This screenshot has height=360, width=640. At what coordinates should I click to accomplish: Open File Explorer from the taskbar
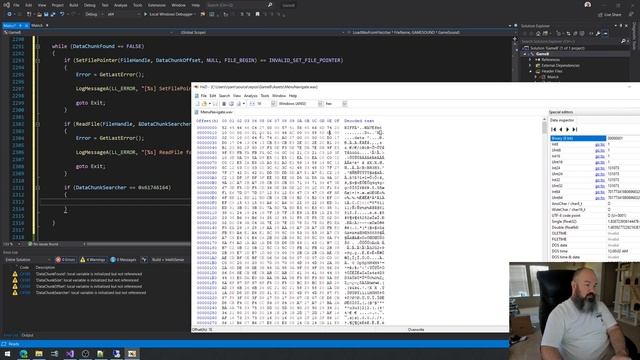click(39, 353)
